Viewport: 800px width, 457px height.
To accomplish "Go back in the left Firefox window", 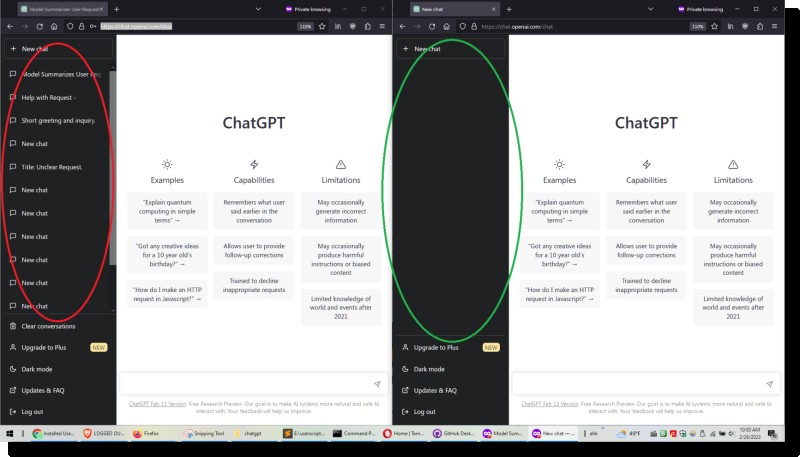I will [x=10, y=27].
